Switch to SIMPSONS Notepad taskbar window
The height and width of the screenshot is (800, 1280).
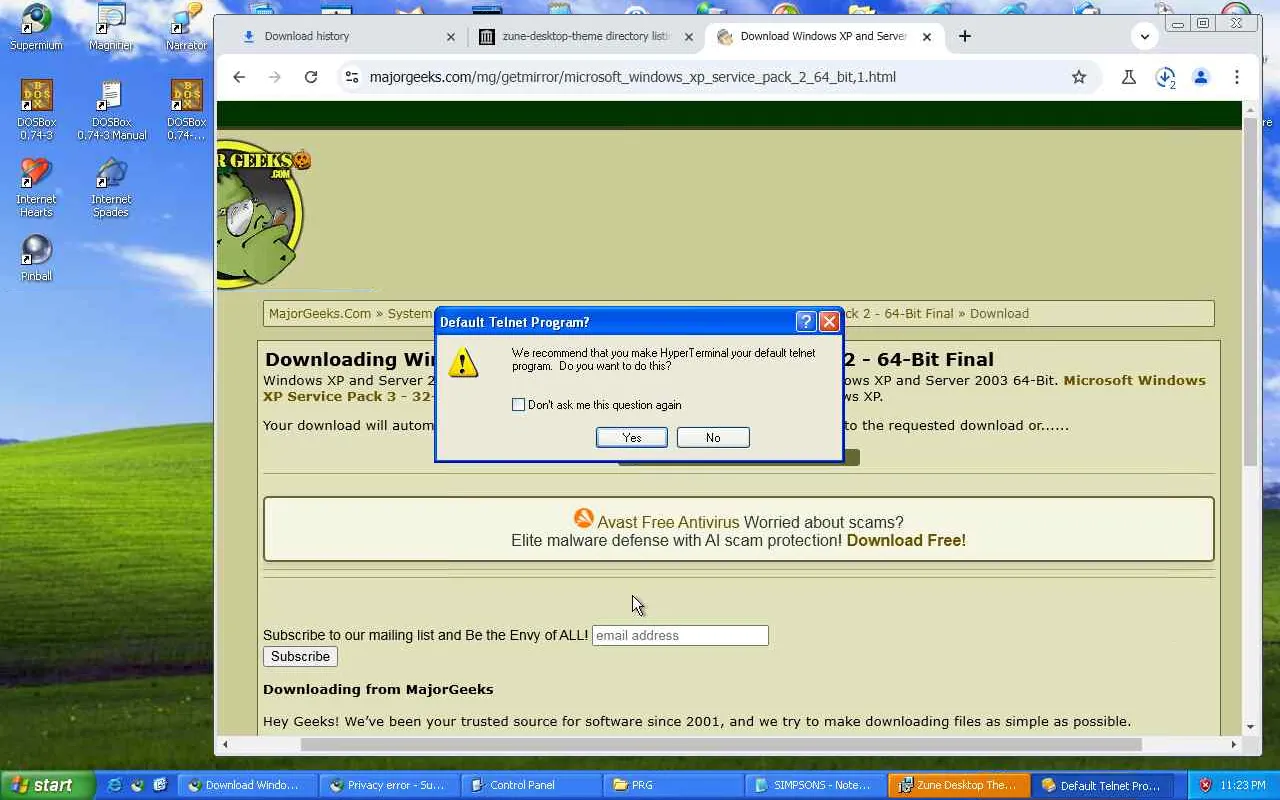click(818, 785)
